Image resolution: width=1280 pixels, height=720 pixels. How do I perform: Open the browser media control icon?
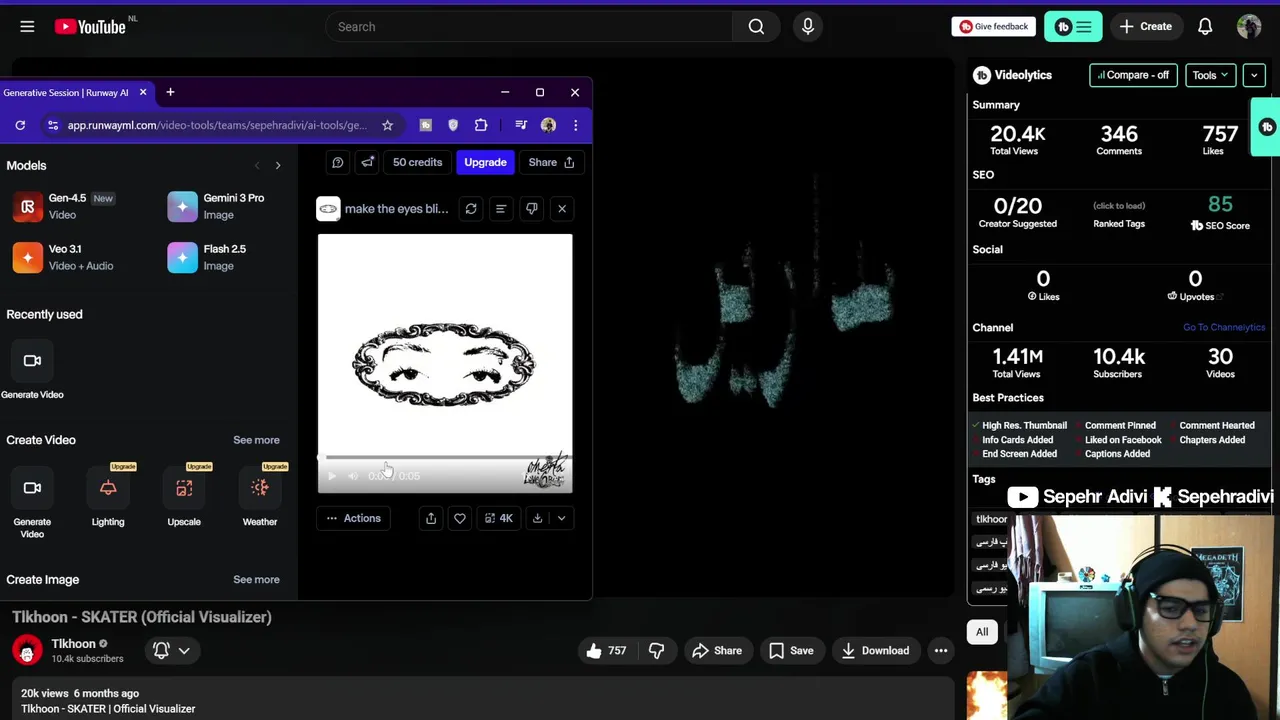[x=521, y=125]
